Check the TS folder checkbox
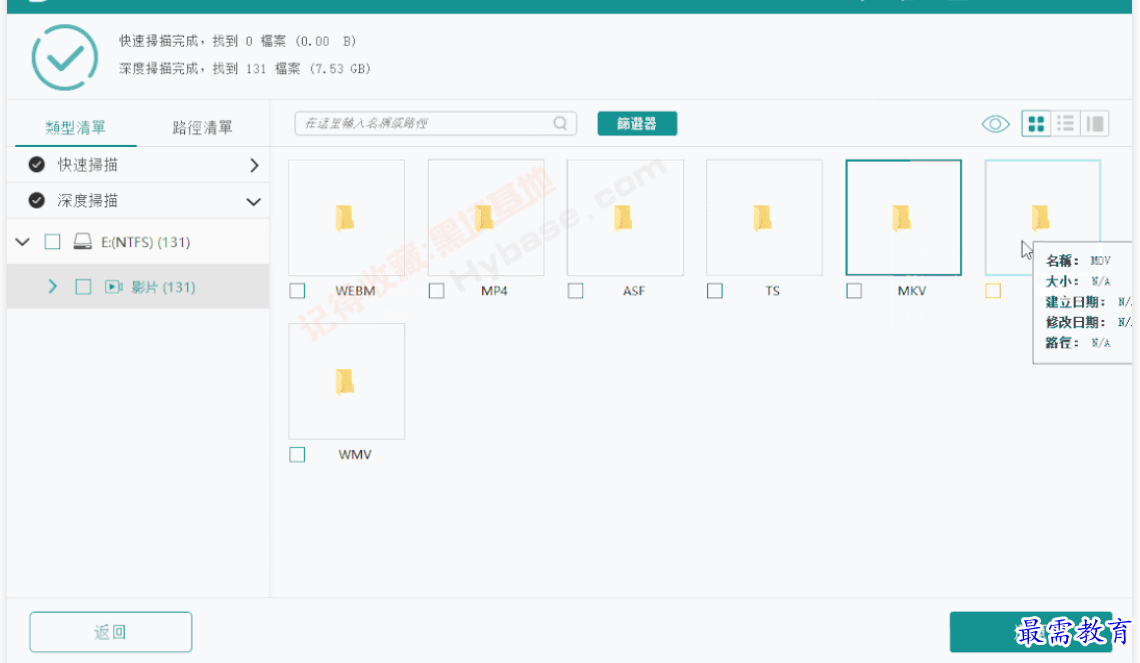The image size is (1140, 663). coord(715,291)
